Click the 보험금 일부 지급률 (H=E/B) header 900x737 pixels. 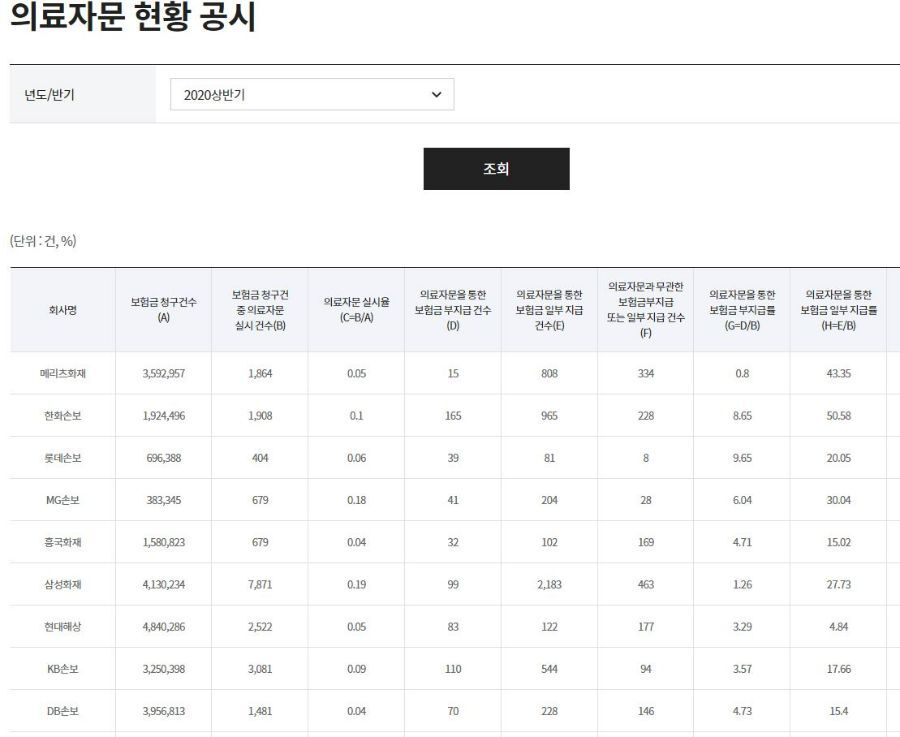tap(839, 310)
